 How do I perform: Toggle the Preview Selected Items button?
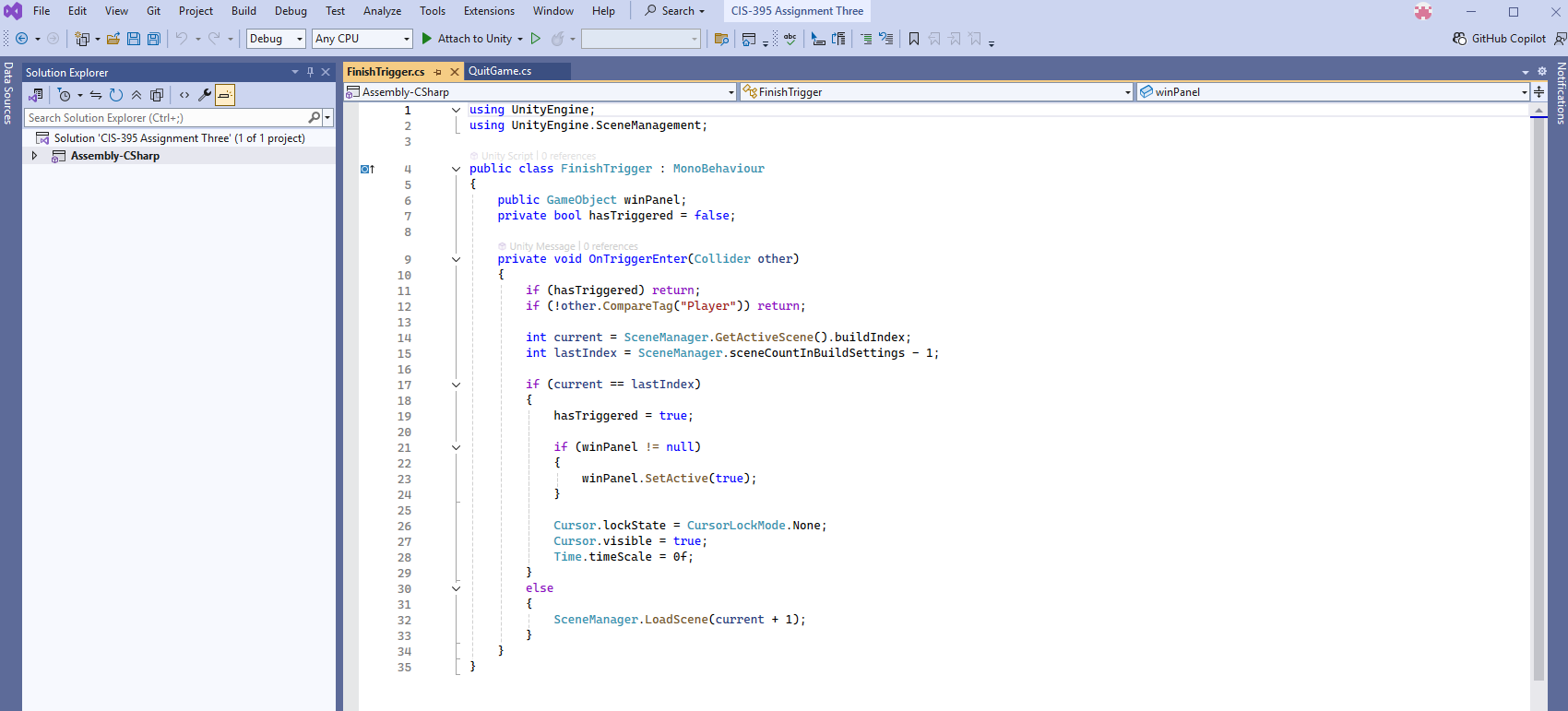coord(225,95)
